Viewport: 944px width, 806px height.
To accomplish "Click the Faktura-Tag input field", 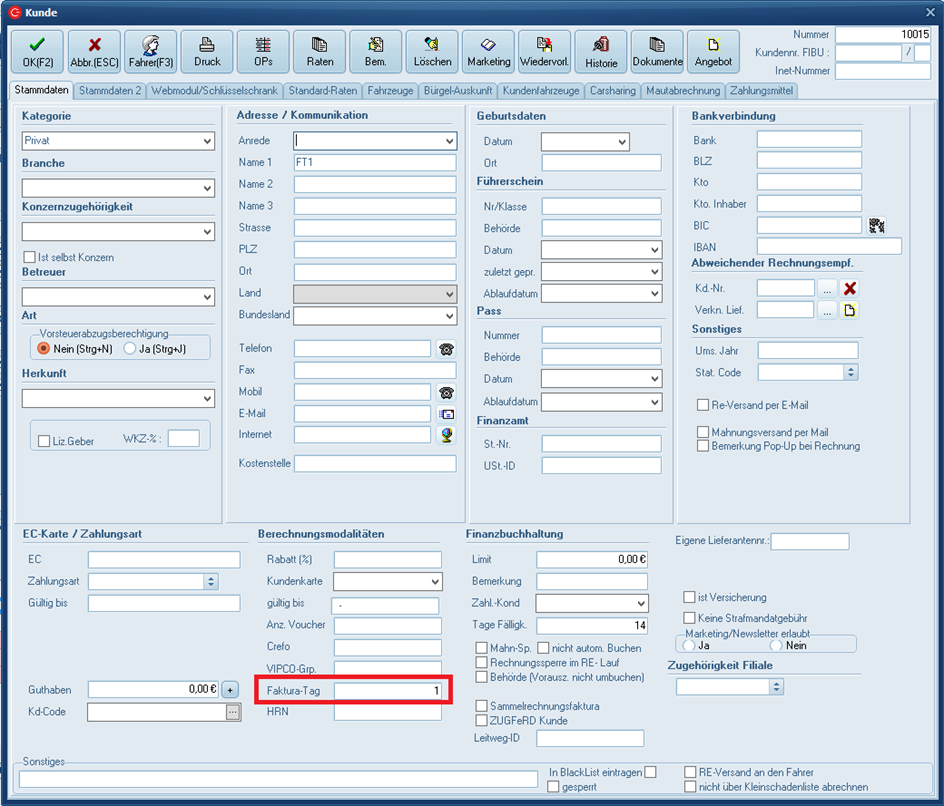I will 387,691.
